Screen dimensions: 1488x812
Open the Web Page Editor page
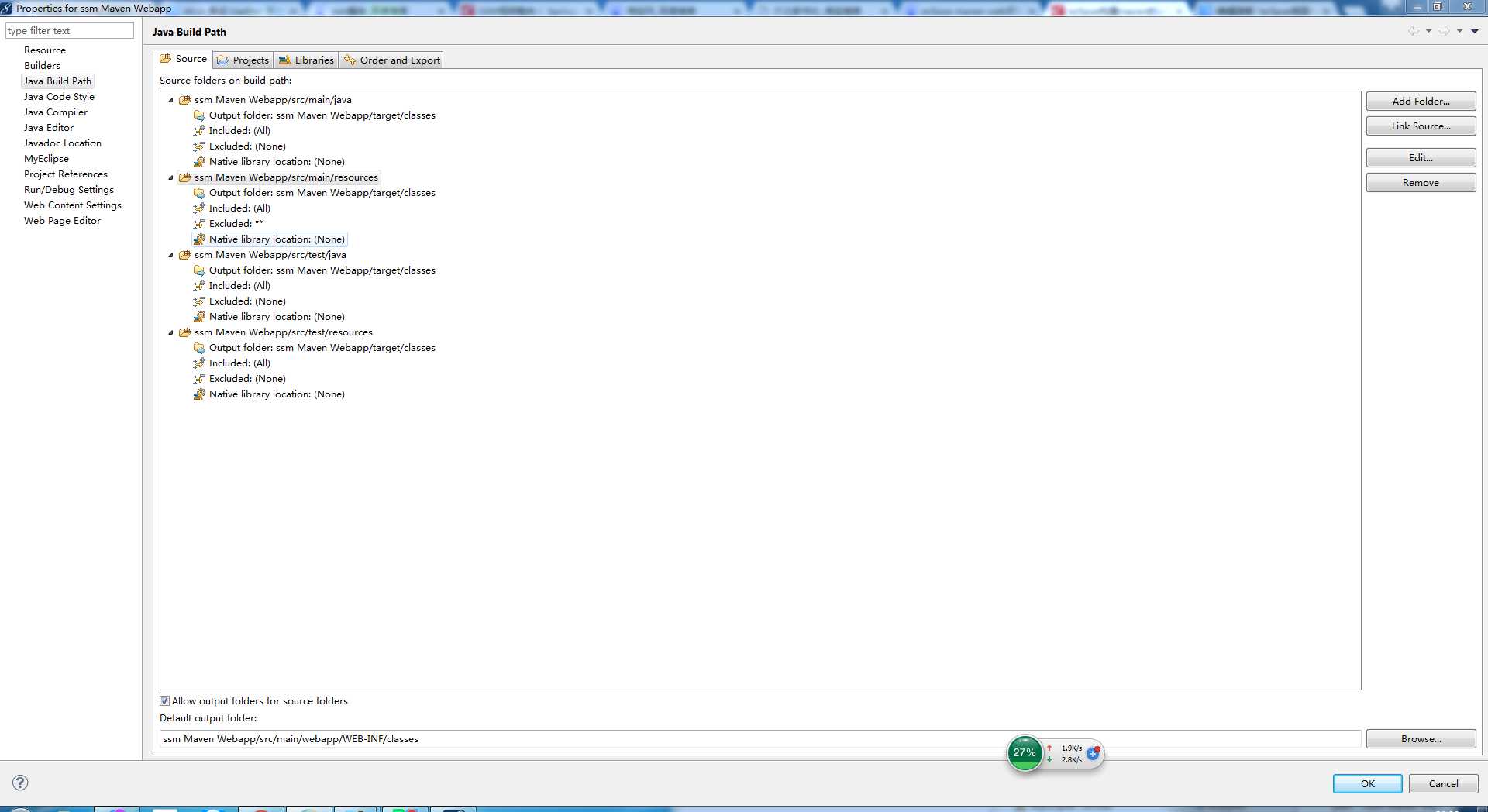click(x=62, y=221)
